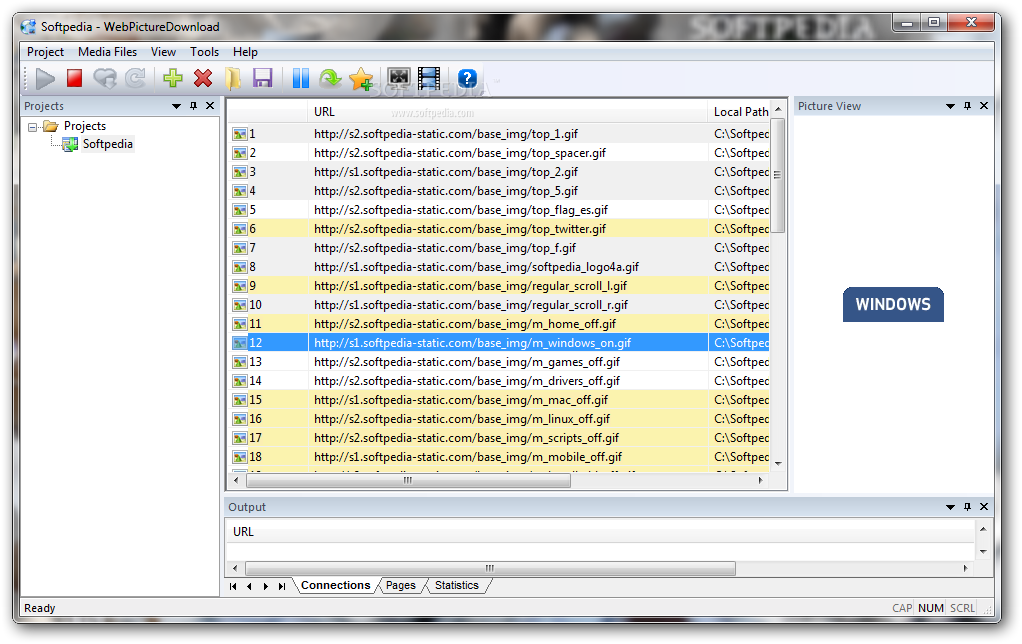Click the star with plus favorites icon

[360, 79]
